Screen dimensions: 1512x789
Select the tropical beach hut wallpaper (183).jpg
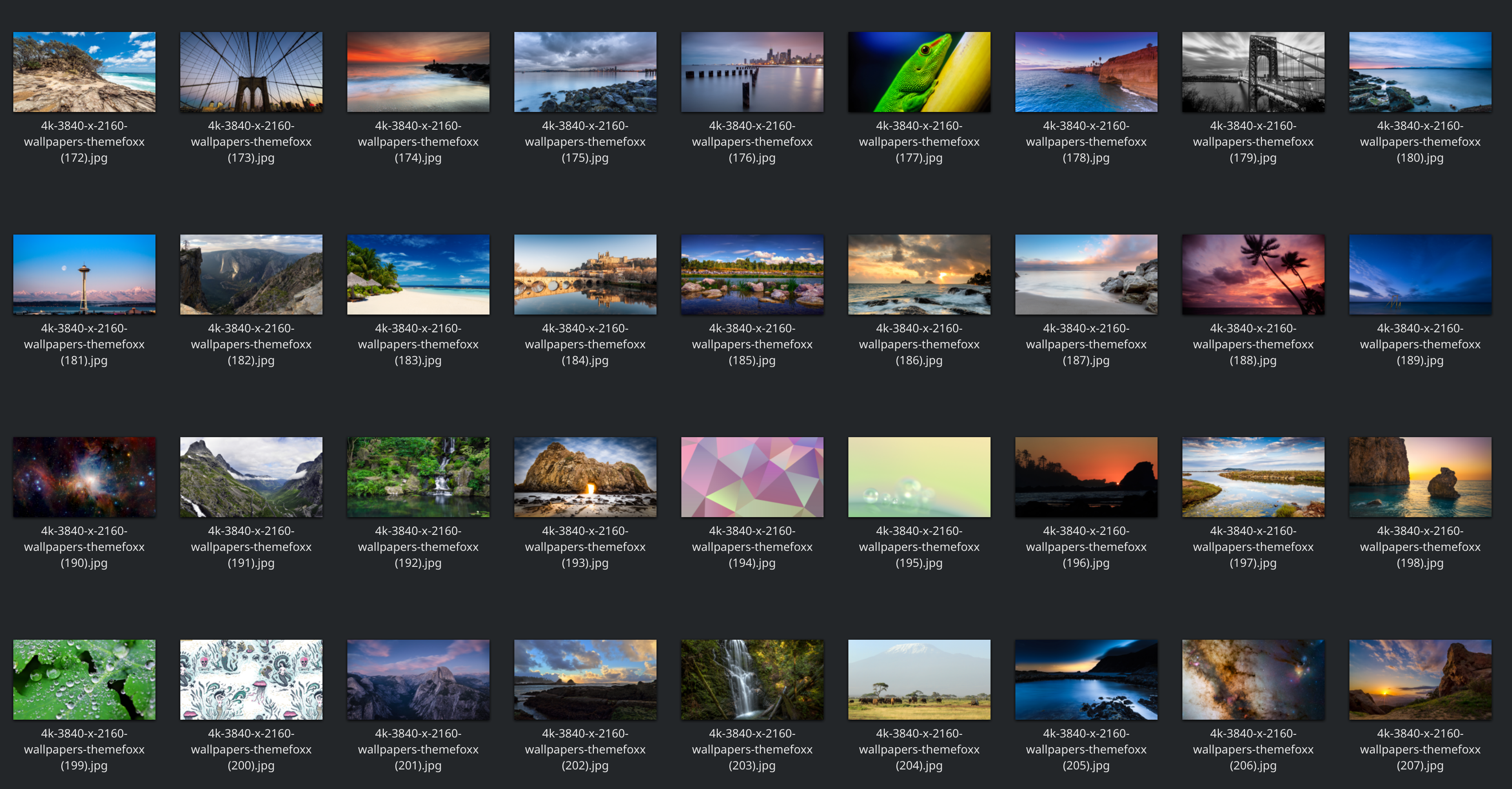pyautogui.click(x=418, y=274)
